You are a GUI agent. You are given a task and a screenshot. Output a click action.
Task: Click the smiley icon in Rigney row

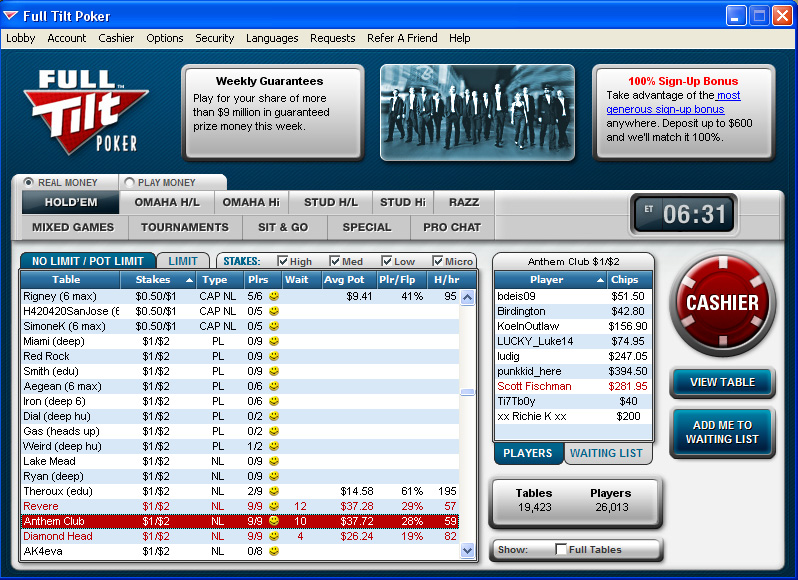pos(274,296)
